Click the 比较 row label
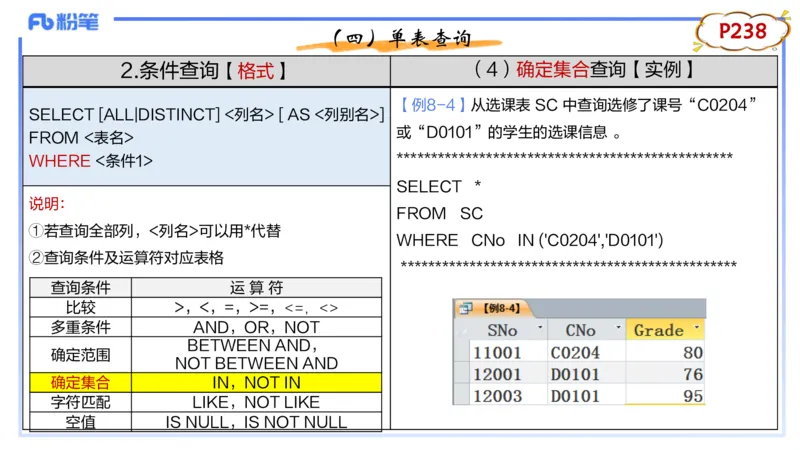Image resolution: width=800 pixels, height=450 pixels. (x=81, y=308)
